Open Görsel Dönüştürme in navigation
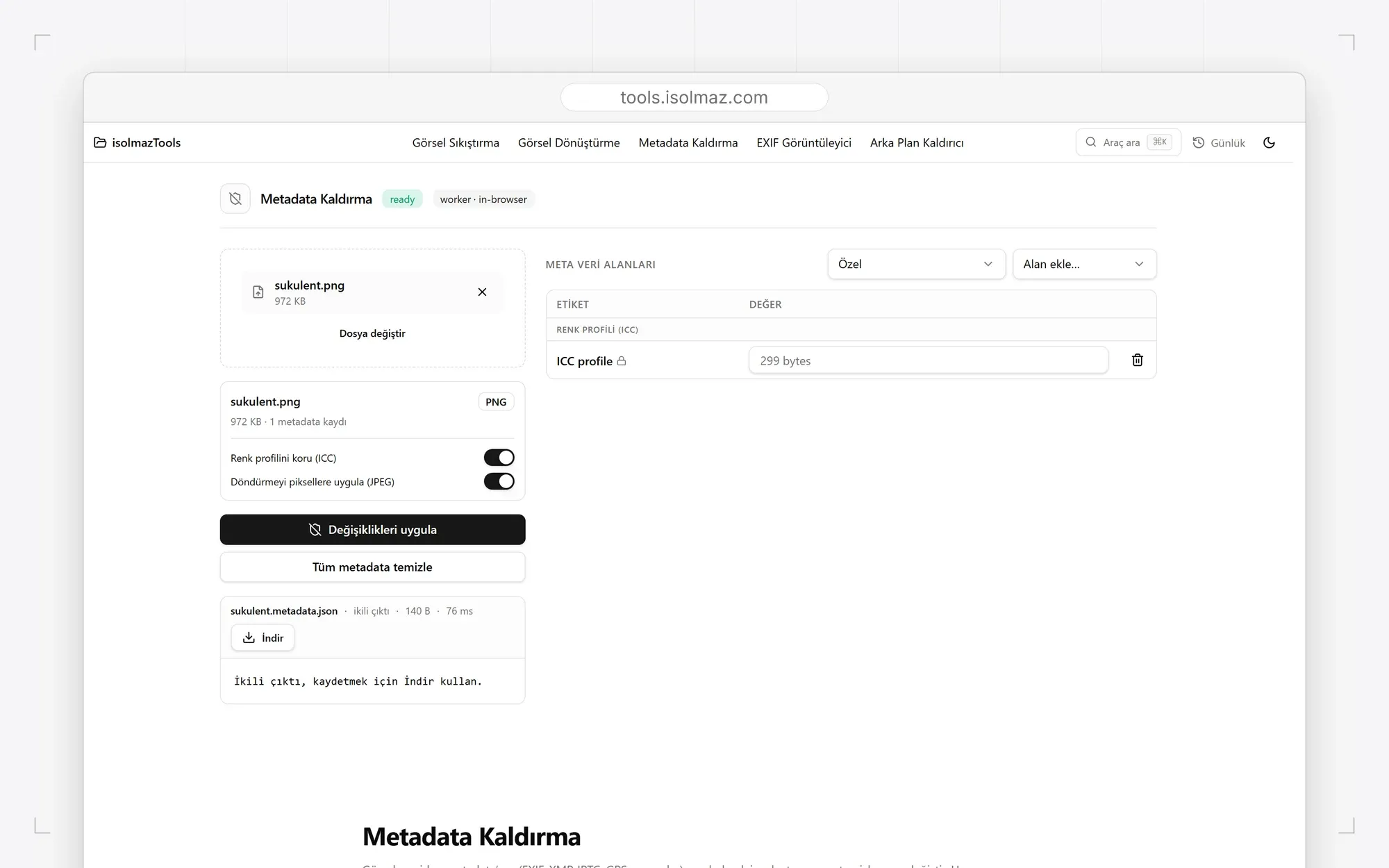 coord(569,142)
